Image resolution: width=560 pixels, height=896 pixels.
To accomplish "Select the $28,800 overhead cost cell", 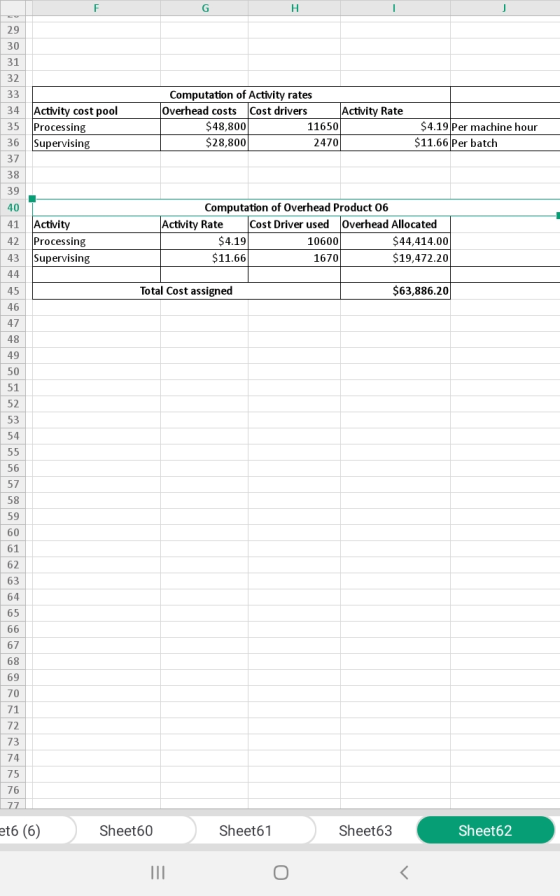I will pos(205,143).
